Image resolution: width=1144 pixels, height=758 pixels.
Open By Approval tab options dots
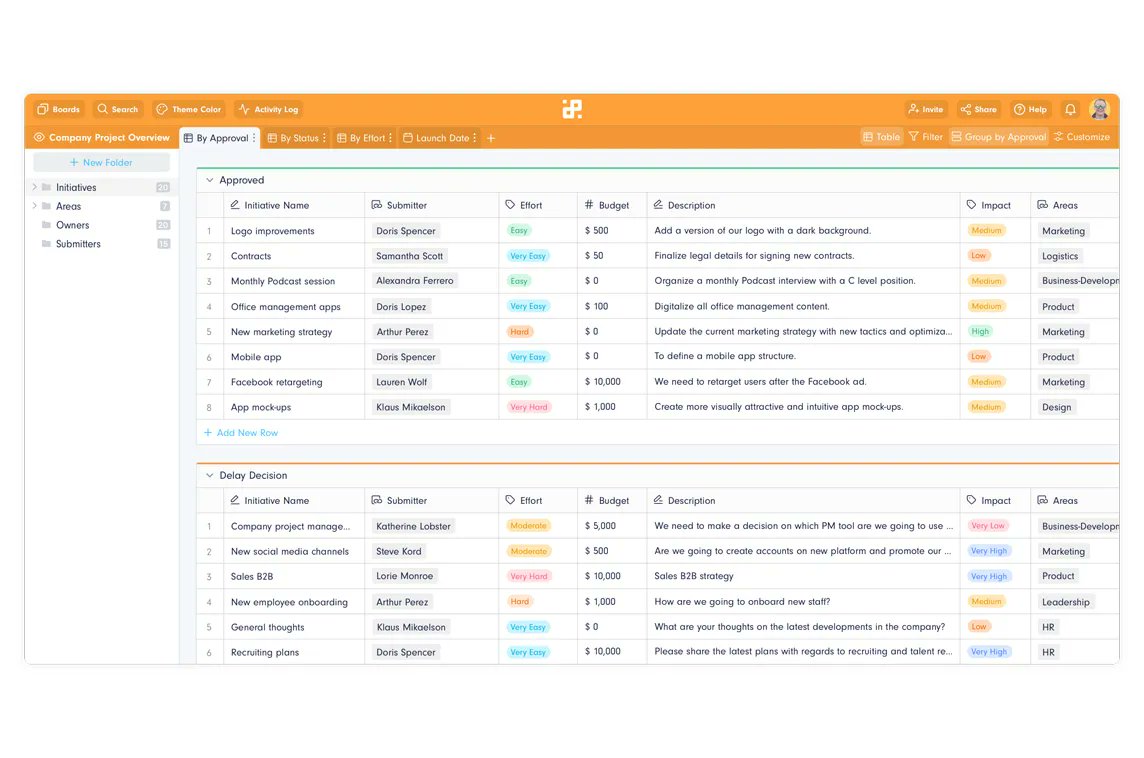(255, 138)
